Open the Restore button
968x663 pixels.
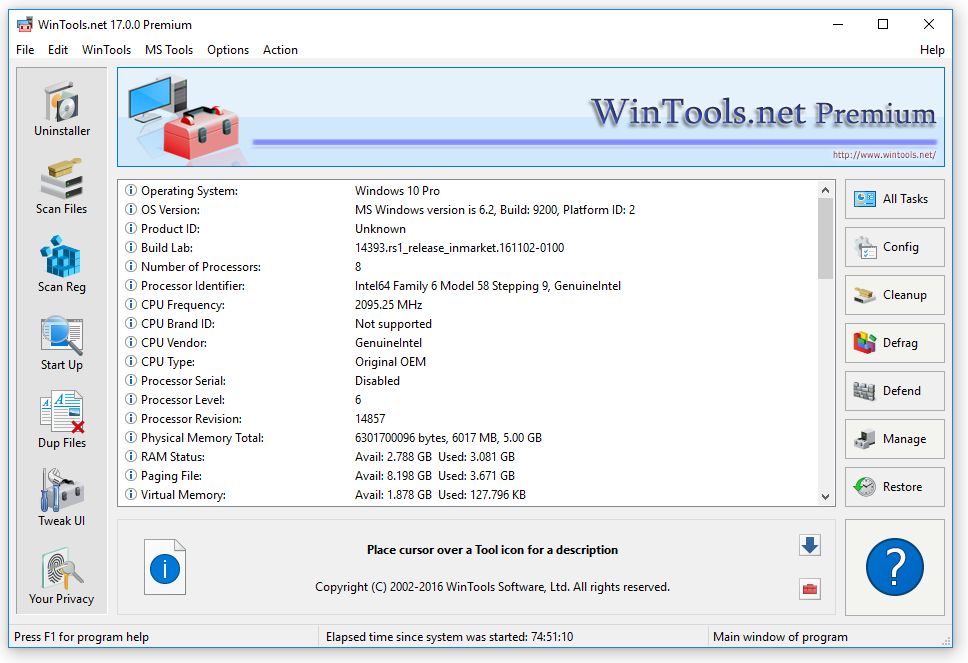[x=894, y=487]
